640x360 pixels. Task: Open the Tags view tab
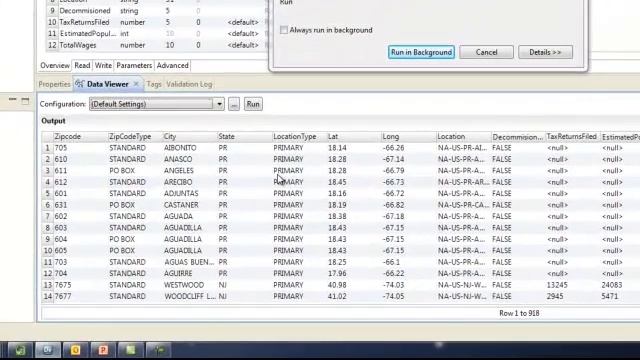154,84
